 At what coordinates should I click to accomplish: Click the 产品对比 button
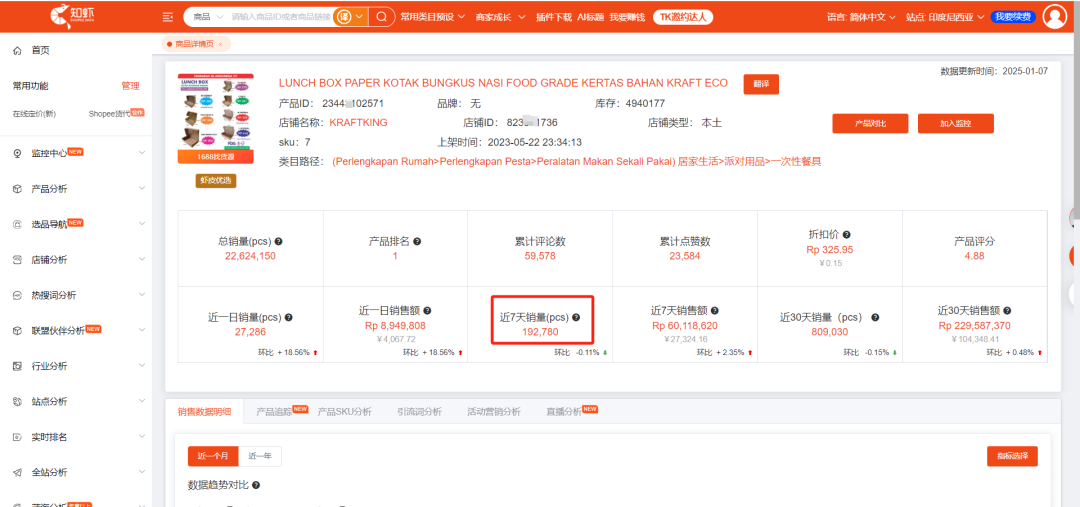pos(870,123)
